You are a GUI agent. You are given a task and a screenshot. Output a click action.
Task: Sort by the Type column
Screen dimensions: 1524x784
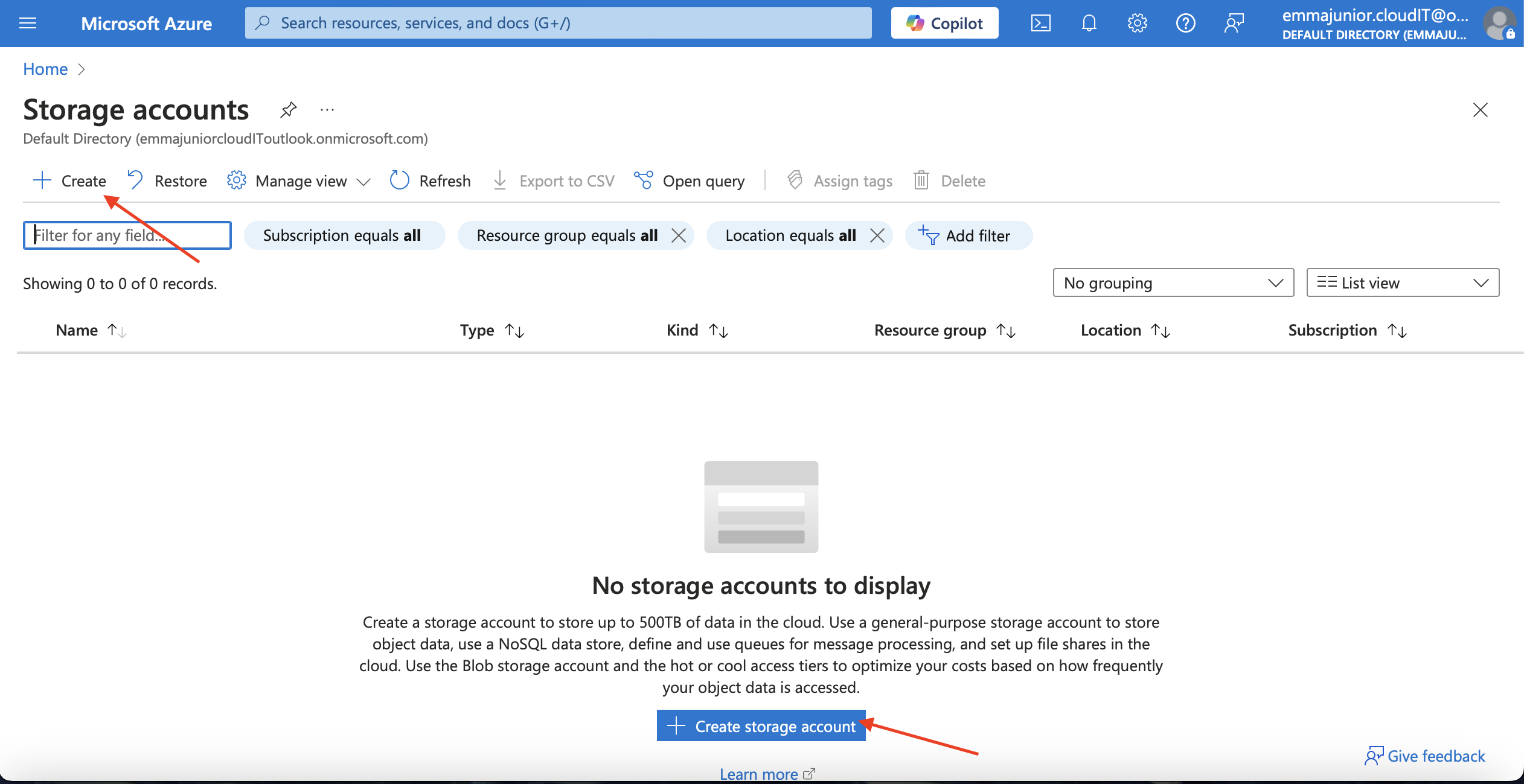coord(492,330)
